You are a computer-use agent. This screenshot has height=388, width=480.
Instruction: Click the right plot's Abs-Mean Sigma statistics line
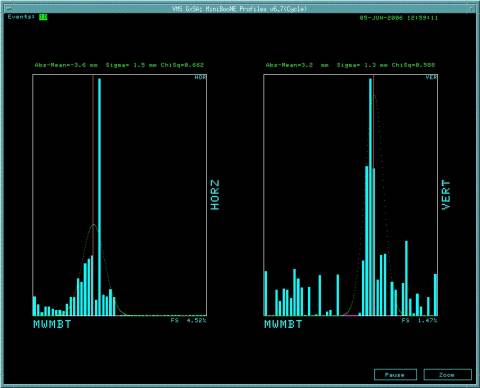(350, 65)
